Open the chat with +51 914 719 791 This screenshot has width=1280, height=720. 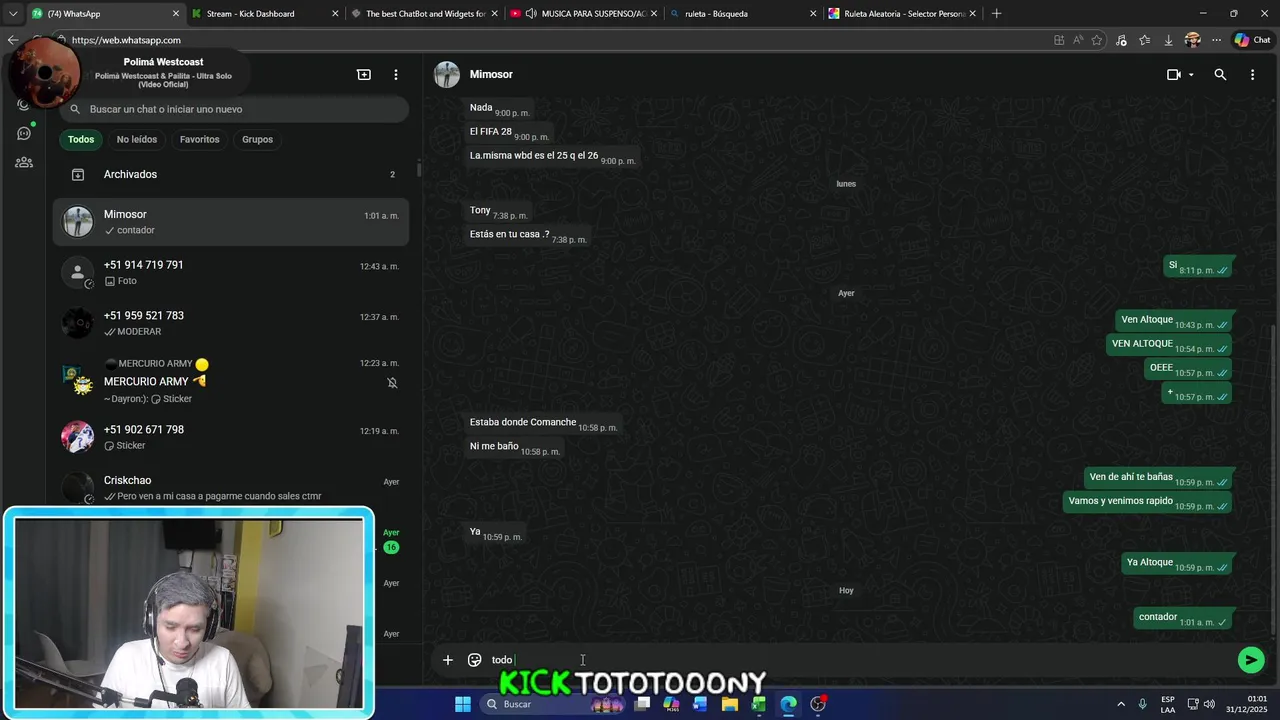point(231,272)
